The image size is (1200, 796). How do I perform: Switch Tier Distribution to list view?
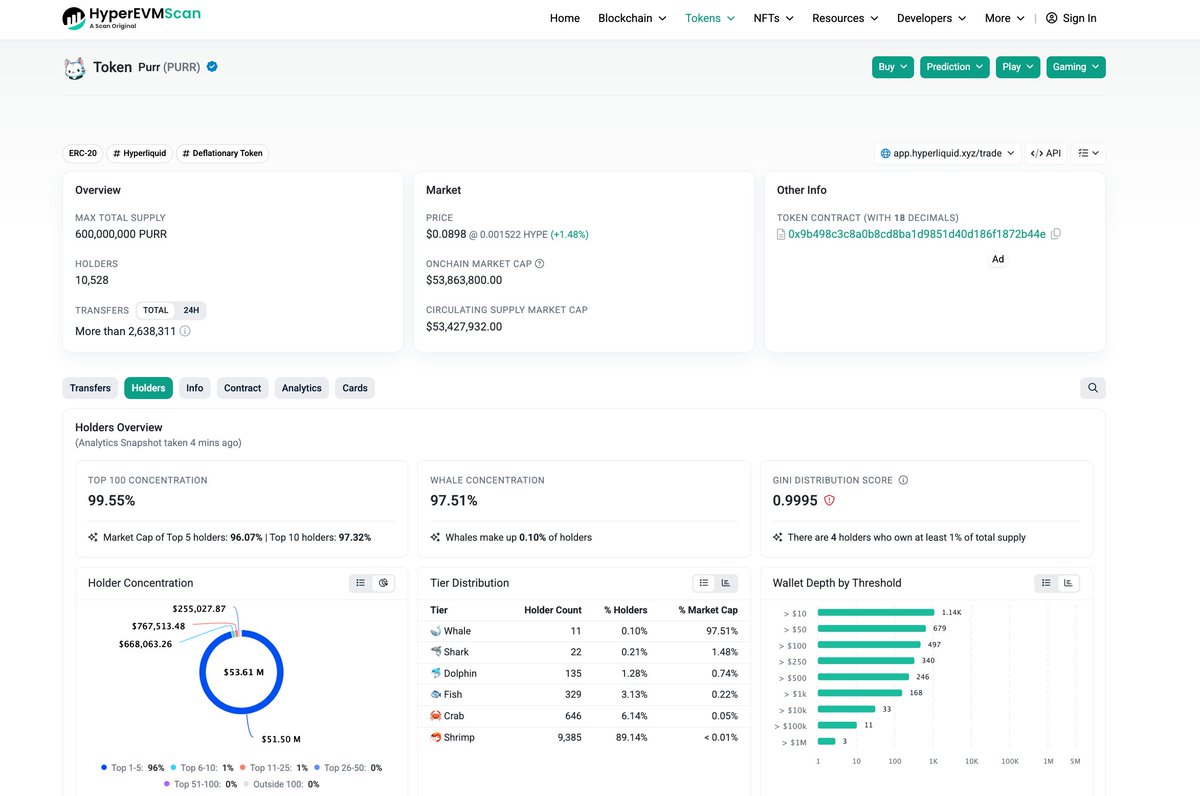[x=704, y=583]
